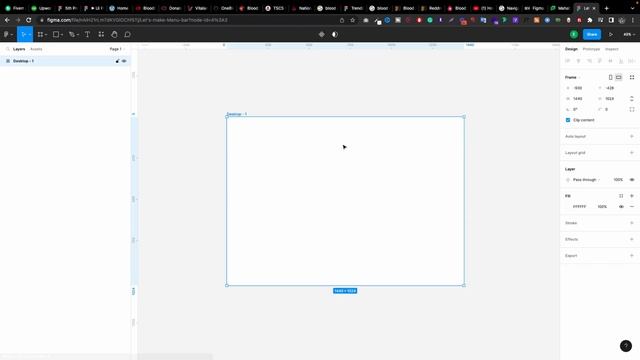Toggle the lock on Desktop - 1 layer
The height and width of the screenshot is (360, 640).
pyautogui.click(x=118, y=61)
